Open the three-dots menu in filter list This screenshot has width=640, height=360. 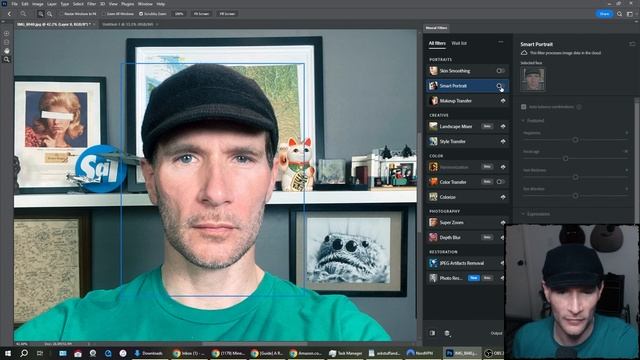click(501, 42)
